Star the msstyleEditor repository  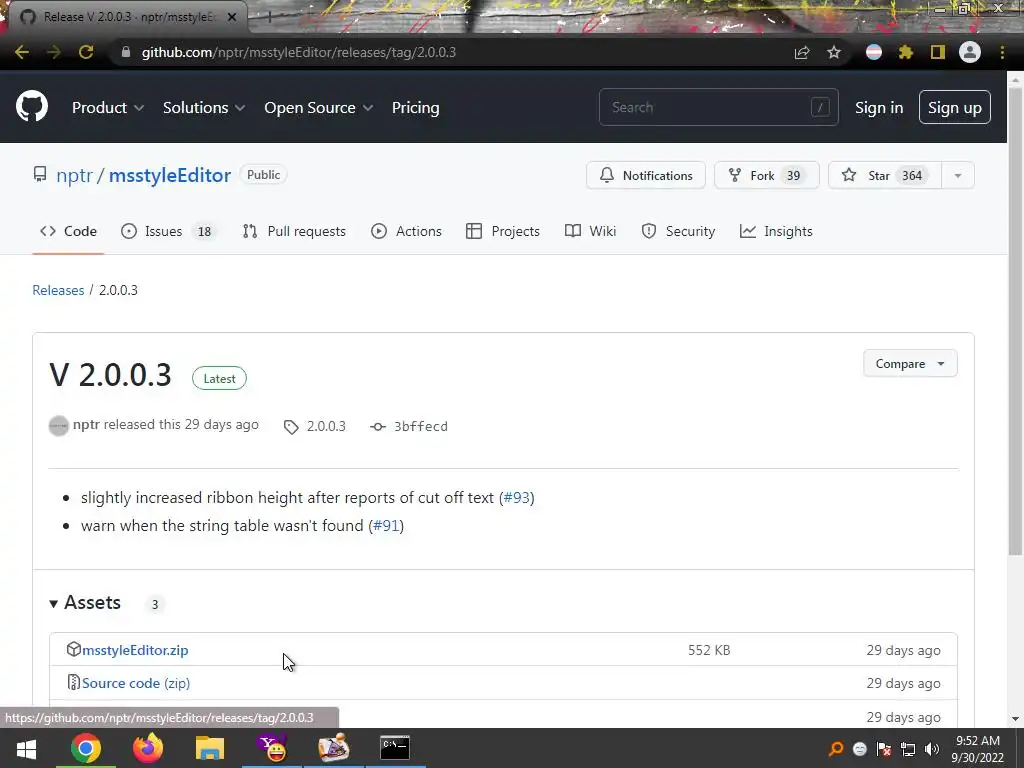coord(884,176)
